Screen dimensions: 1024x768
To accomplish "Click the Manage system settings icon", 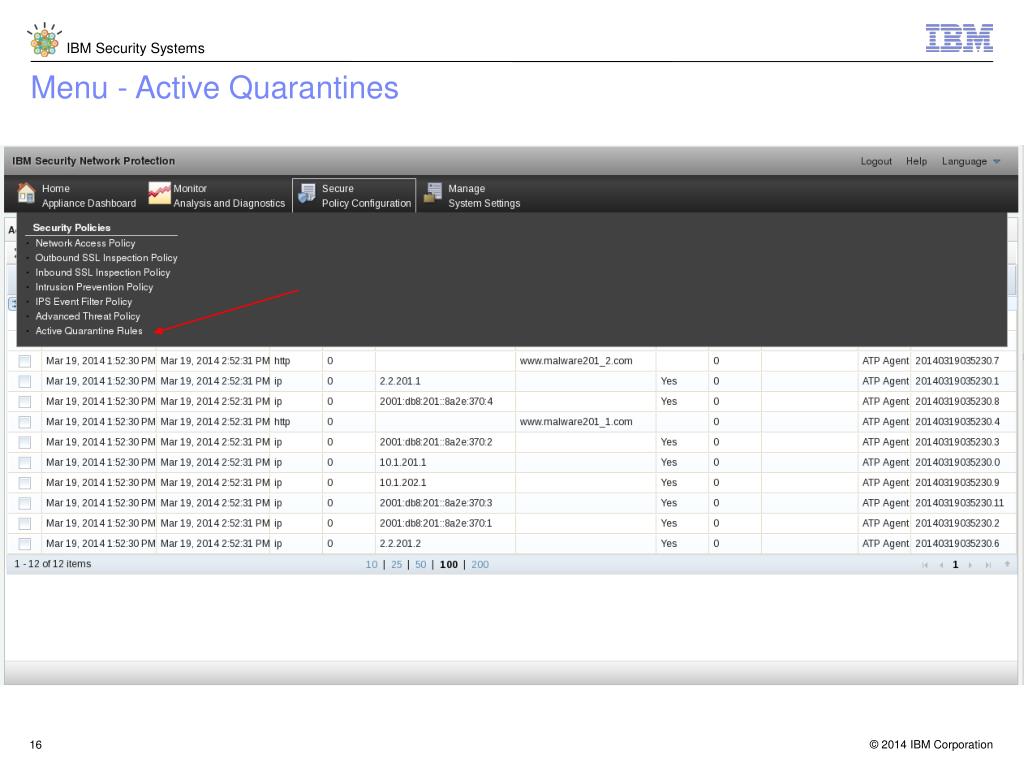I will pyautogui.click(x=433, y=193).
